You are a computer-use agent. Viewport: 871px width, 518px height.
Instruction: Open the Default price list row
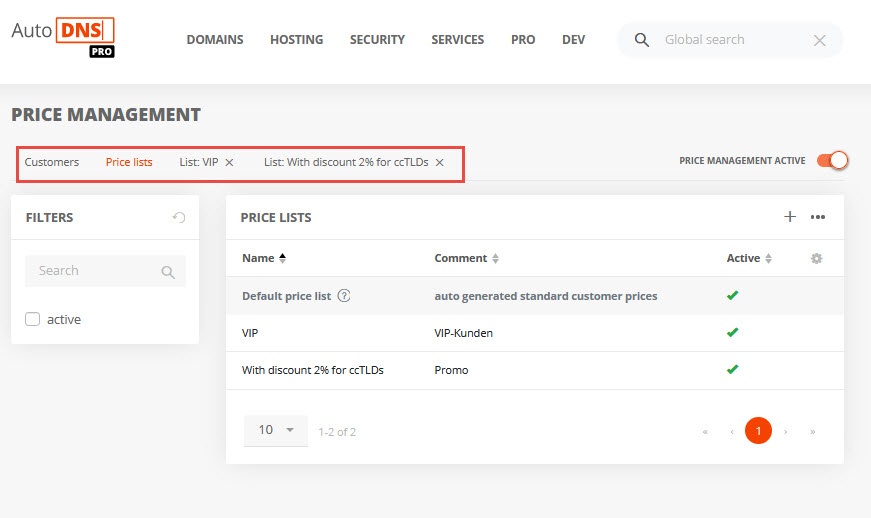[x=535, y=296]
